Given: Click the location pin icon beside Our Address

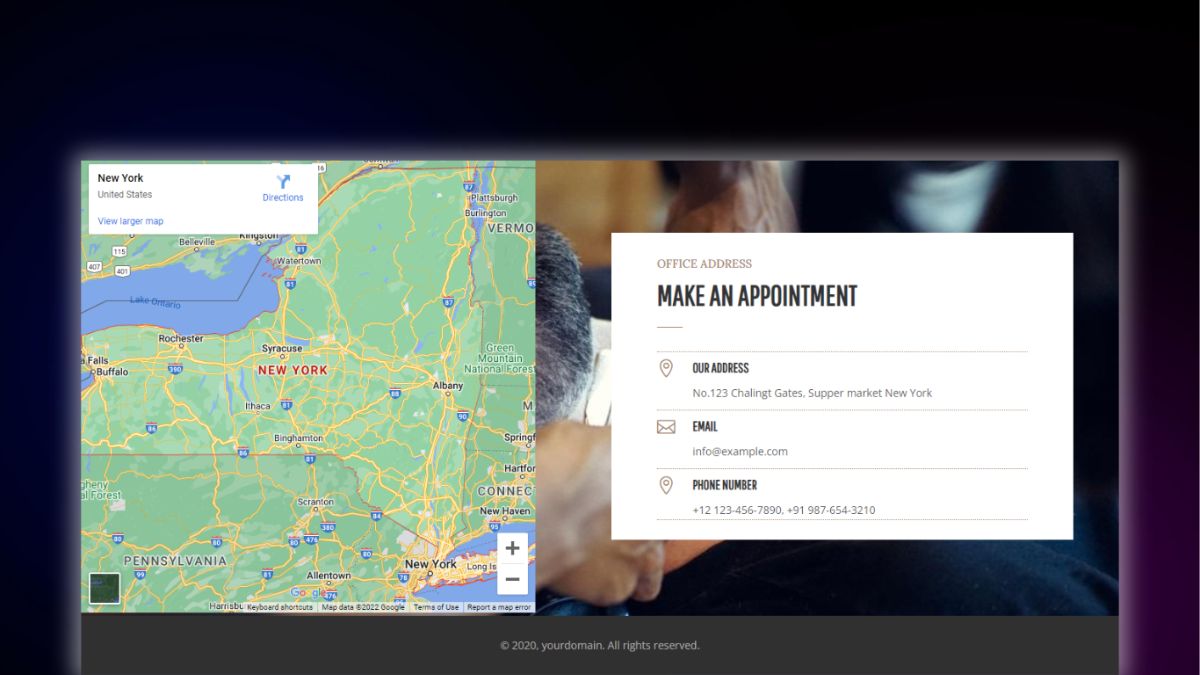Looking at the screenshot, I should [666, 368].
